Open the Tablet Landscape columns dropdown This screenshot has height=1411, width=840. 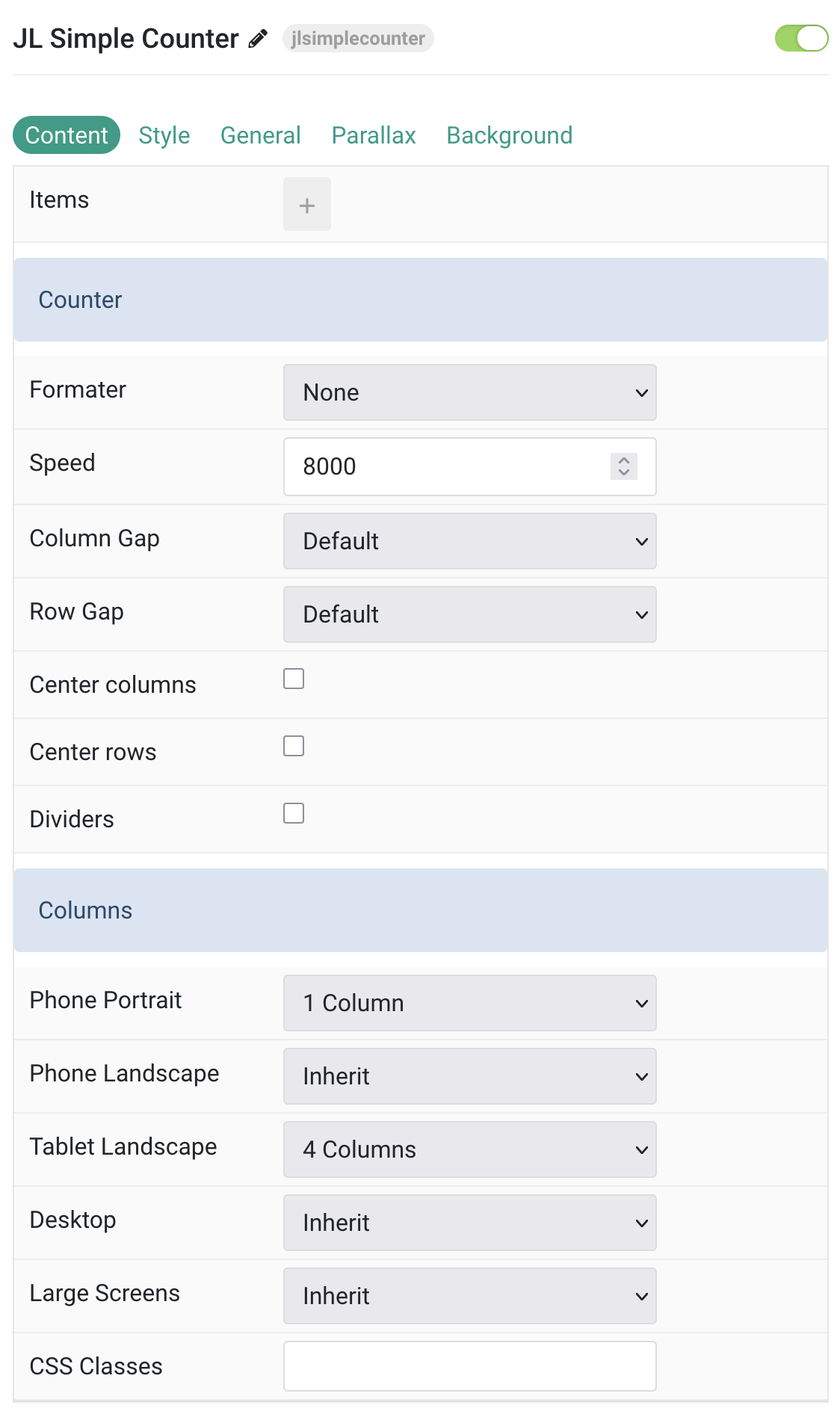click(x=470, y=1149)
